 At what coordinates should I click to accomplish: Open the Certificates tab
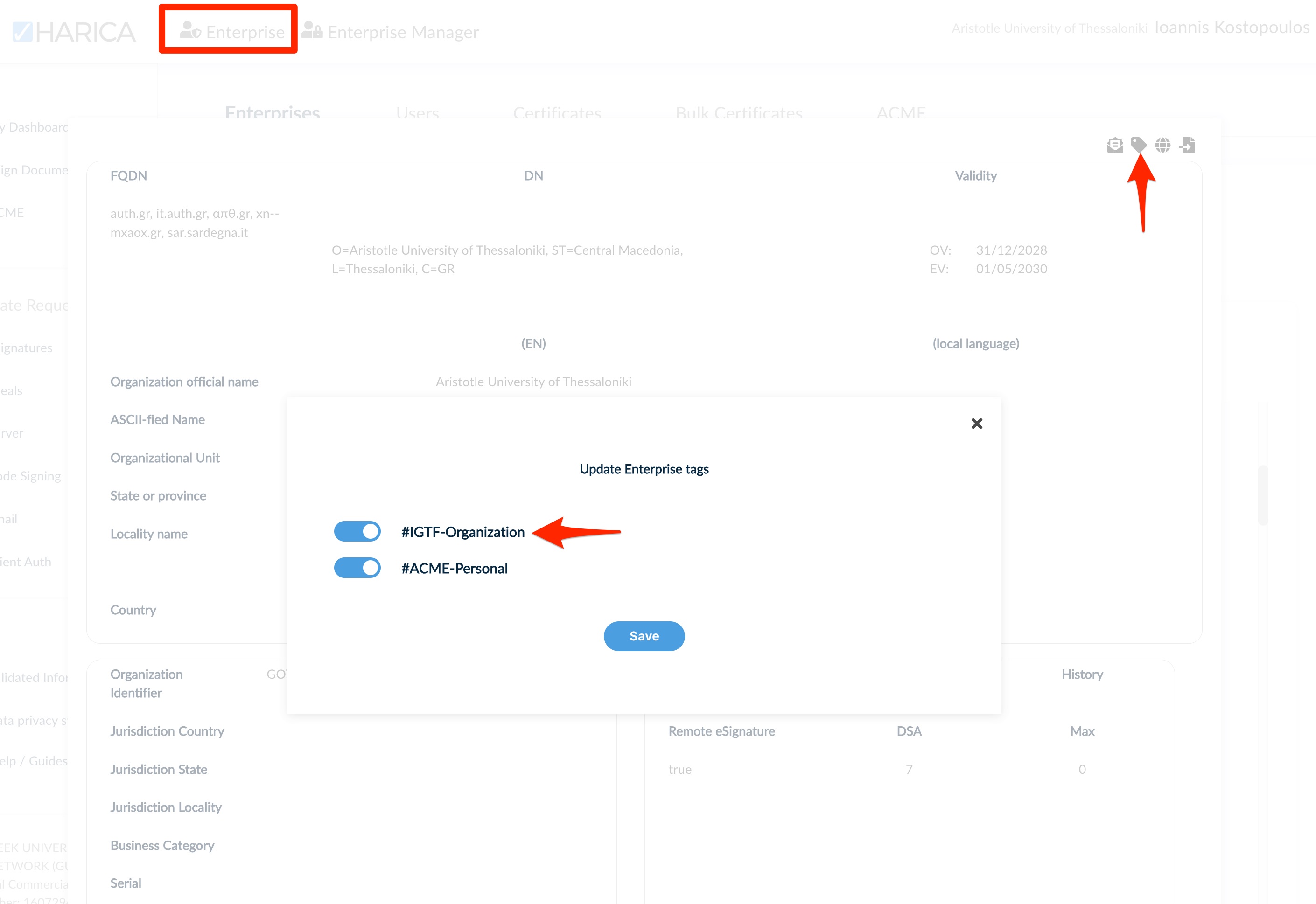557,113
